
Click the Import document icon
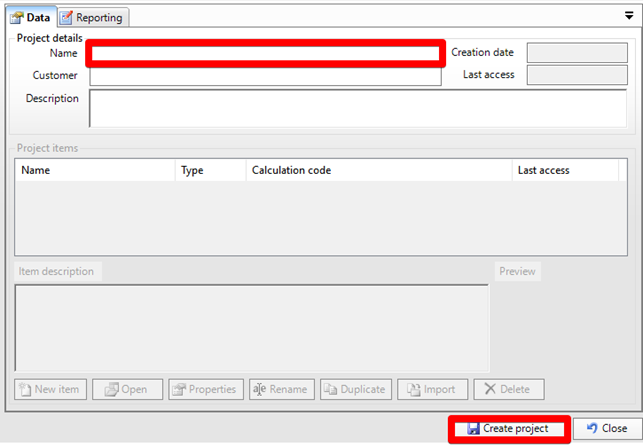pyautogui.click(x=414, y=389)
